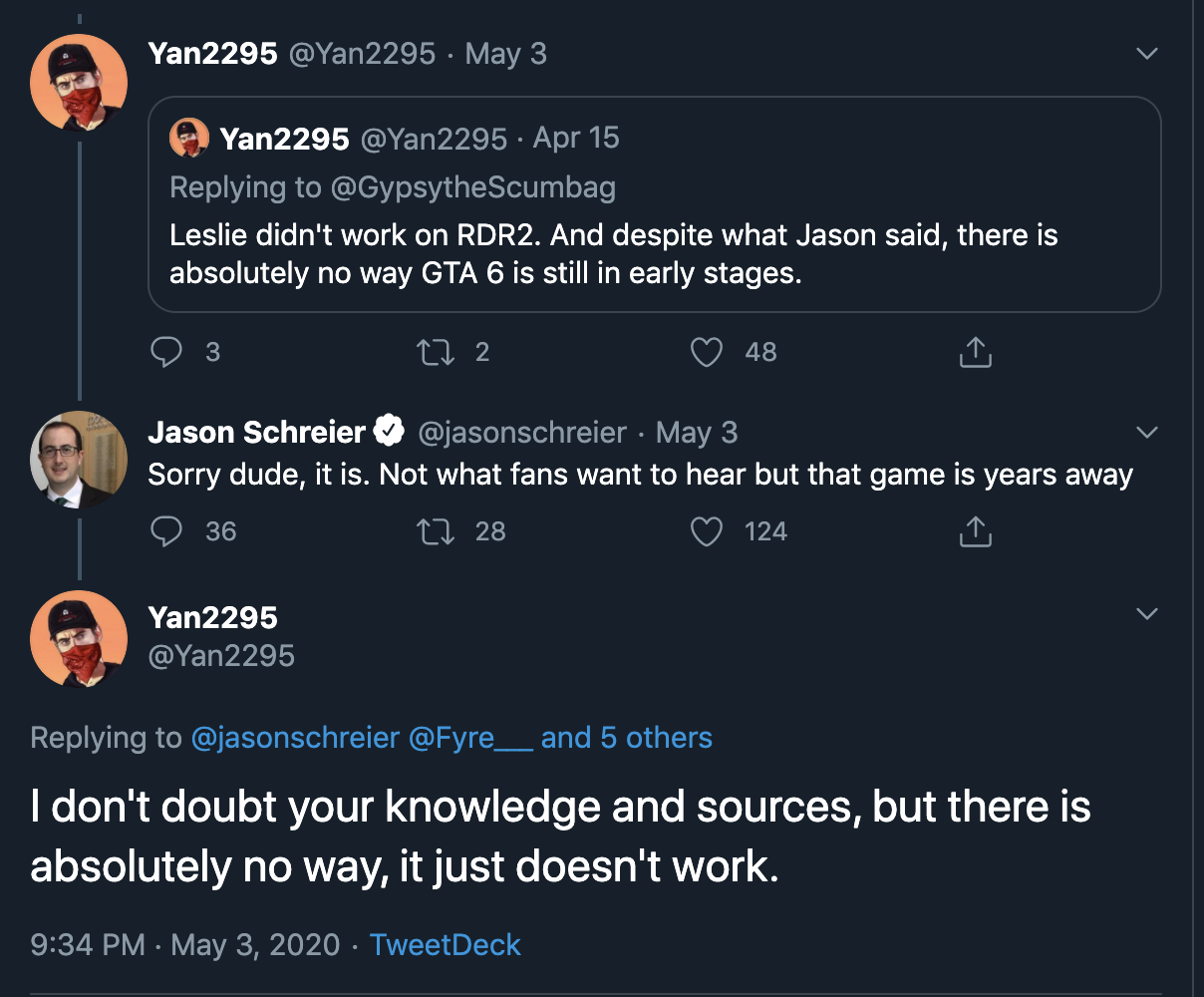This screenshot has width=1204, height=997.
Task: Open the @jasonschreier mention link
Action: coord(295,738)
